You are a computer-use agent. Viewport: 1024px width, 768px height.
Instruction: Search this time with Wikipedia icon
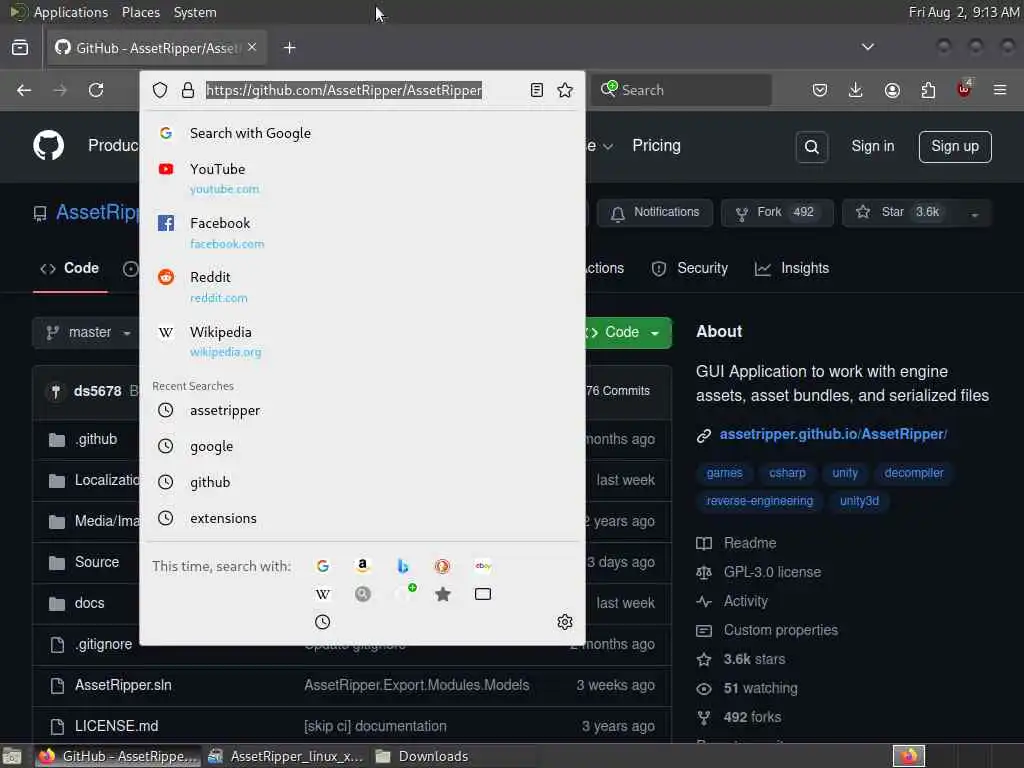[323, 594]
